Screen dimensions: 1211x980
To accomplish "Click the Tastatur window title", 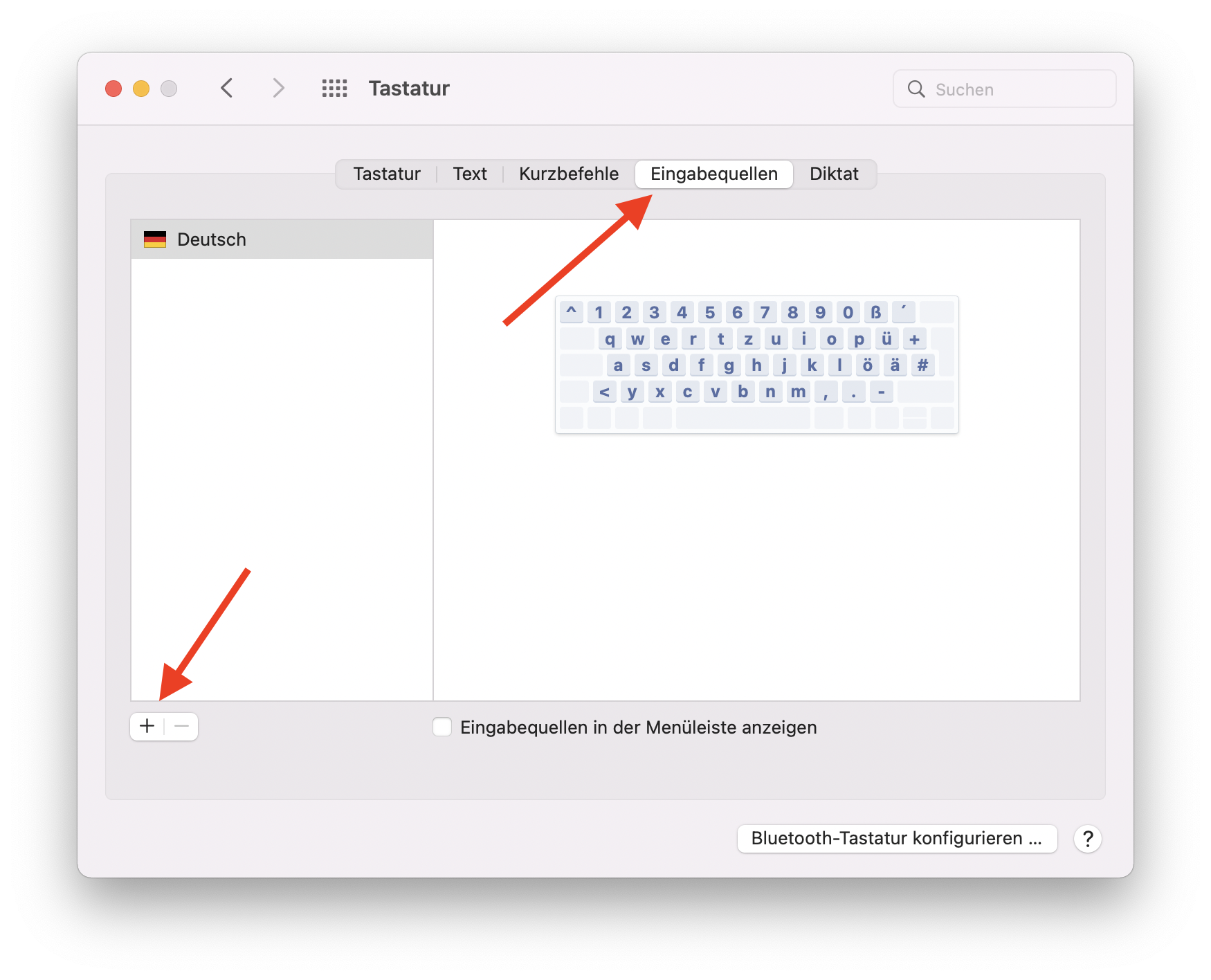I will click(409, 88).
